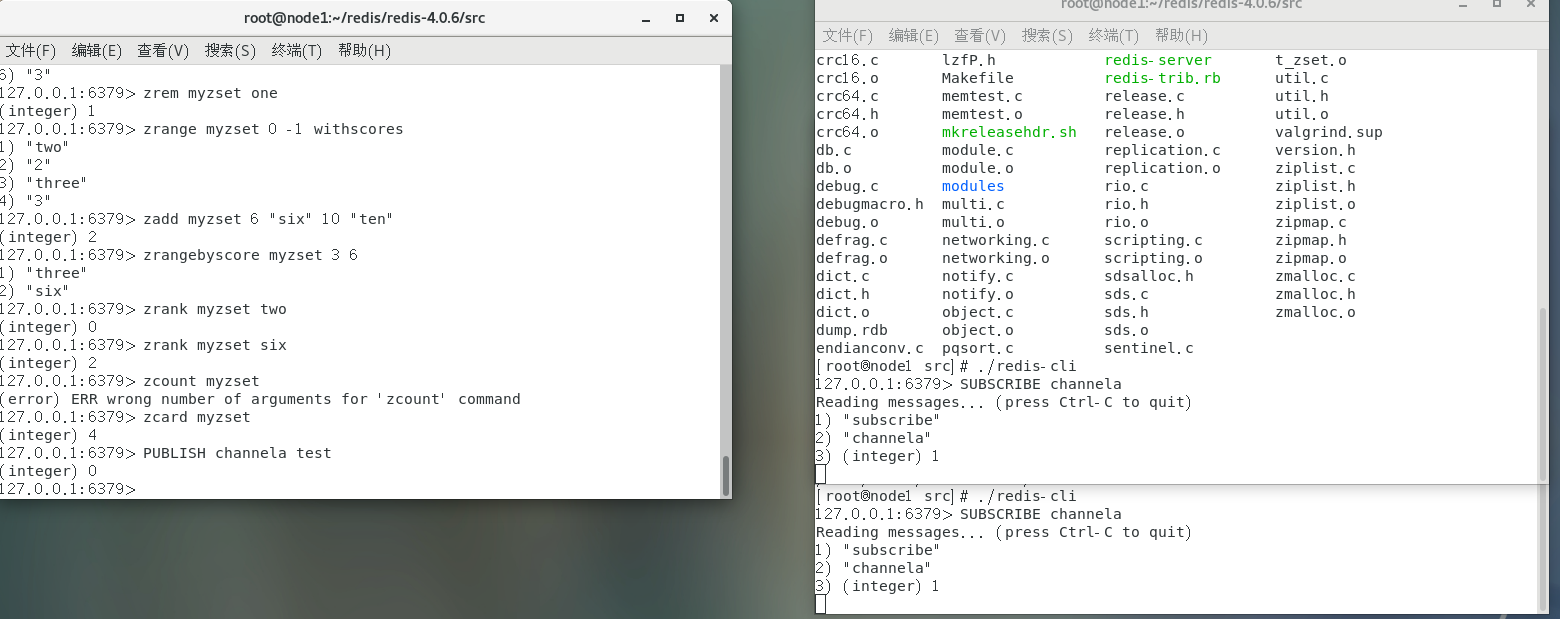This screenshot has width=1560, height=619.
Task: Click Makefile in the file listing
Action: click(x=977, y=78)
